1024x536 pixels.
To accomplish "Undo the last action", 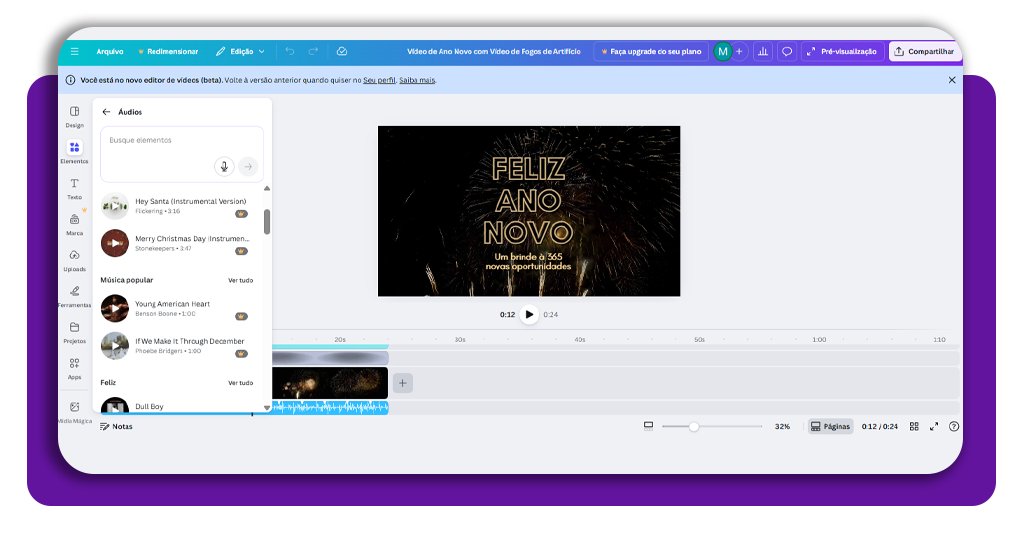I will pos(290,52).
